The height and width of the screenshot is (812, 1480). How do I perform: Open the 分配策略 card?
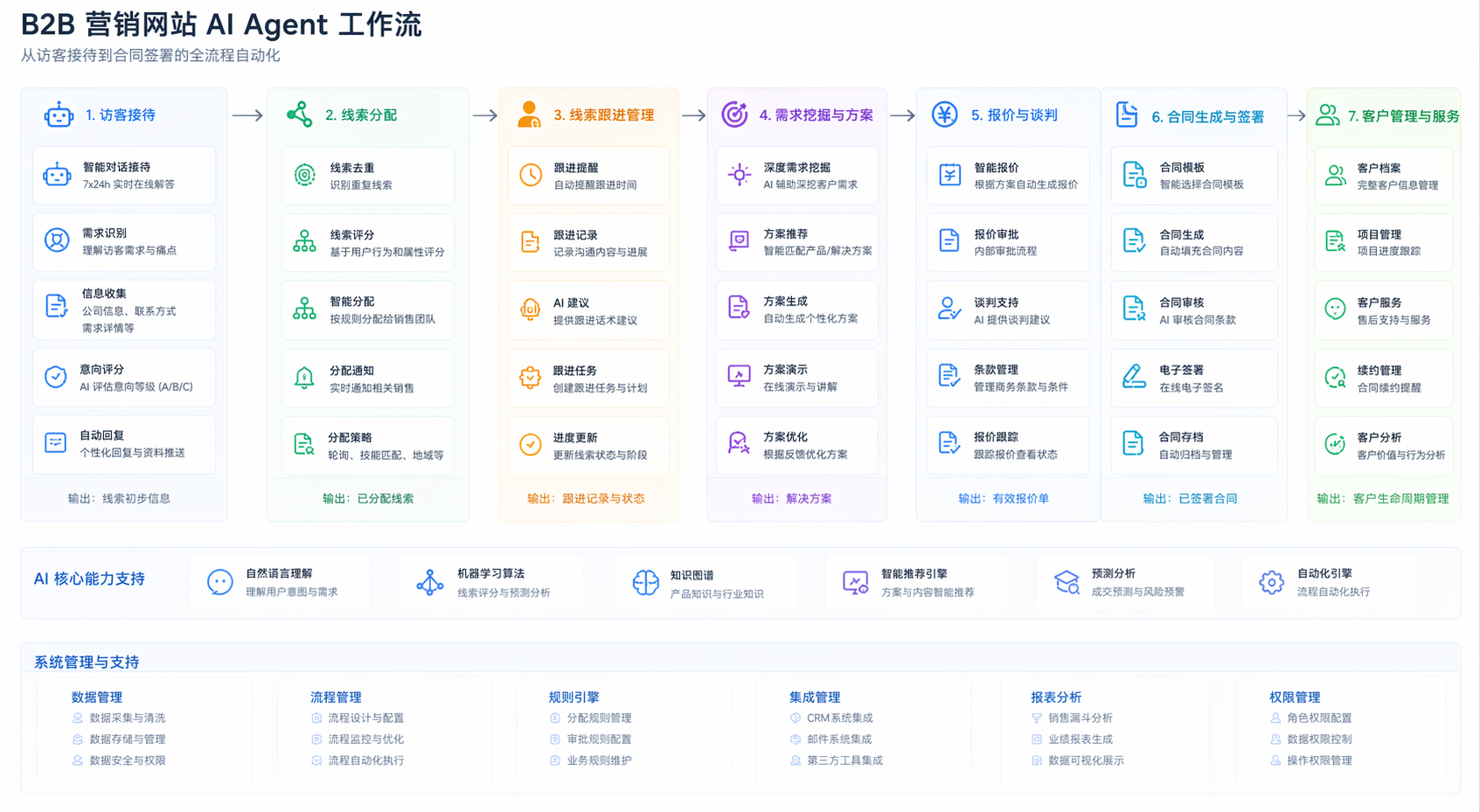click(x=368, y=446)
